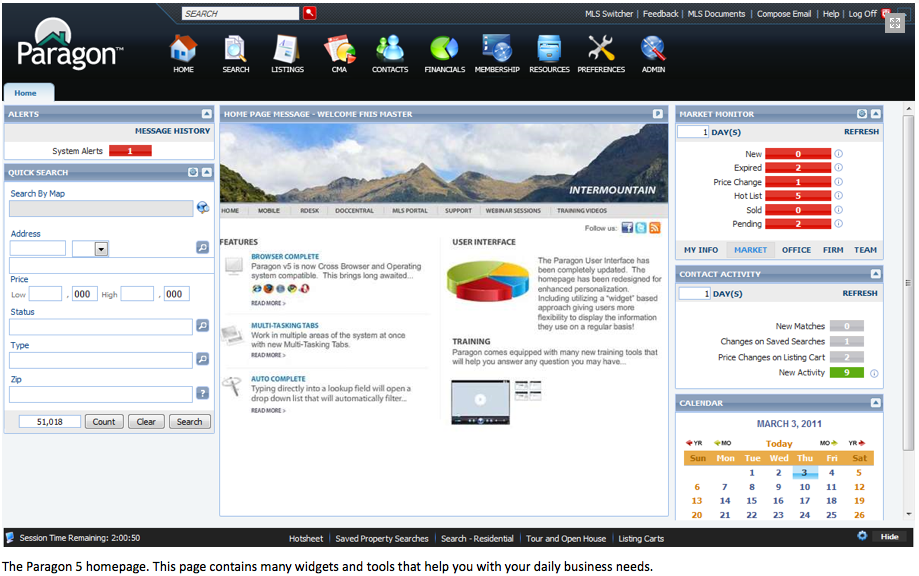Switch to the Home tab
The height and width of the screenshot is (576, 919).
pyautogui.click(x=28, y=93)
